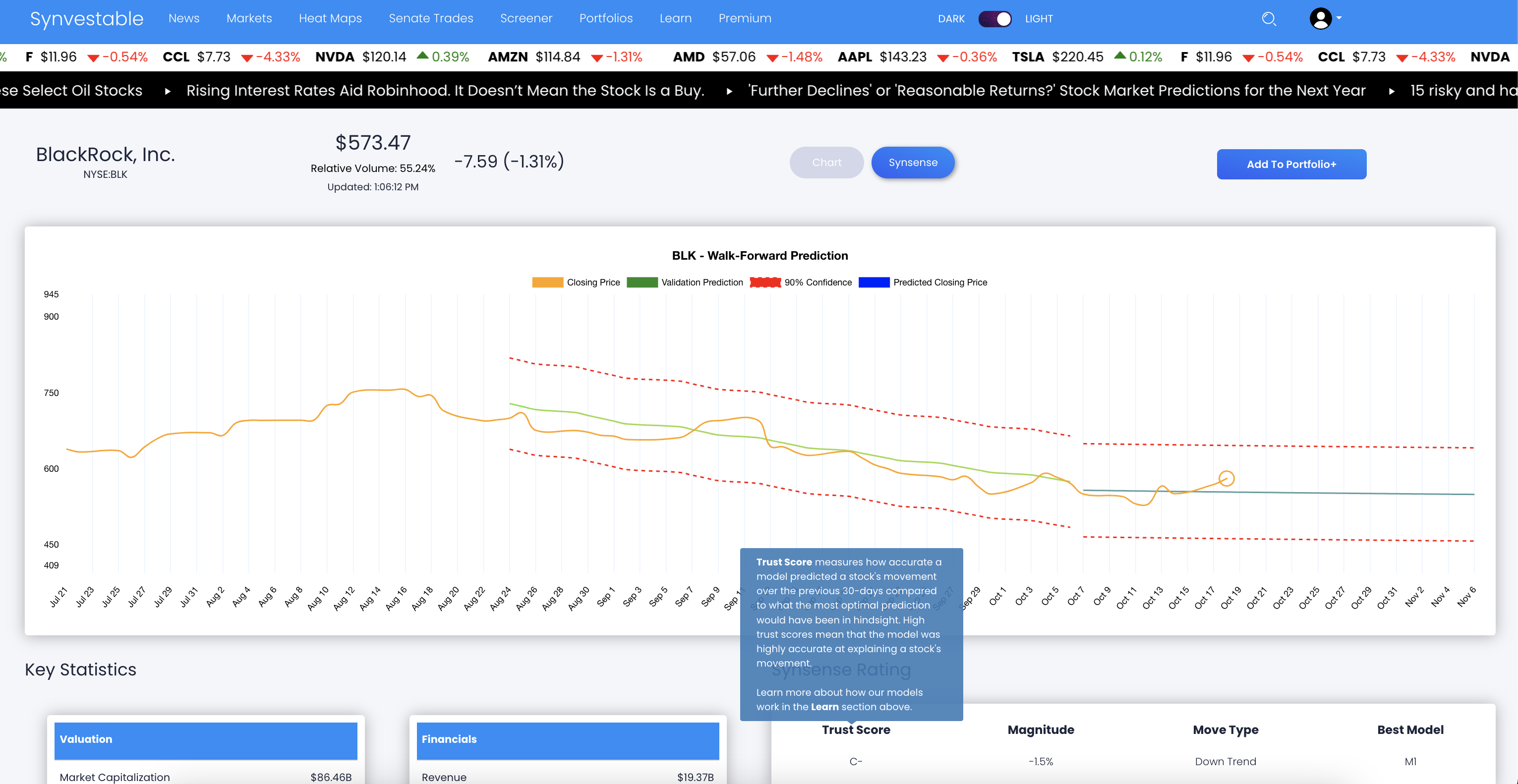Click the Key Statistics heading

pyautogui.click(x=81, y=670)
